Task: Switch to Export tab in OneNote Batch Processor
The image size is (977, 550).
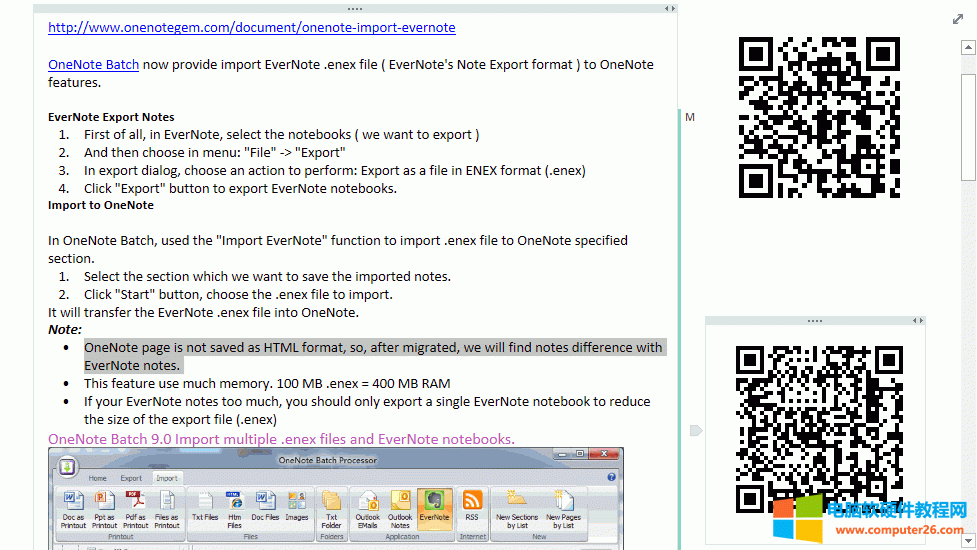Action: 131,478
